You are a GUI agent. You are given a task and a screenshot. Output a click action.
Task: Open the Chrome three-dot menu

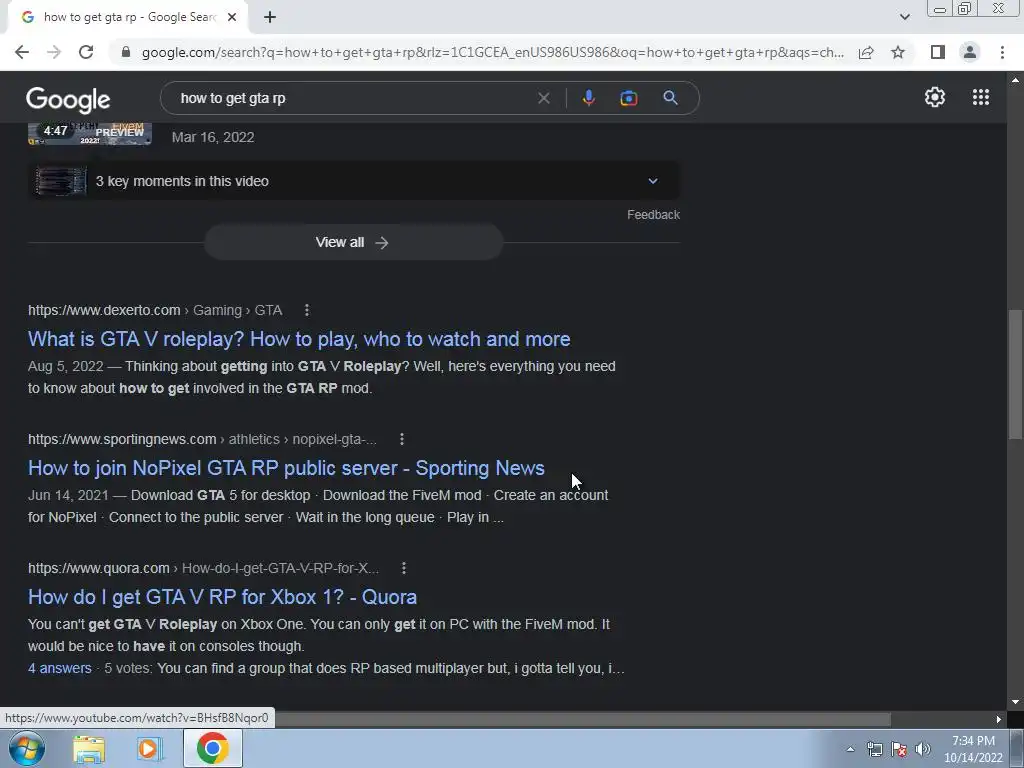1002,52
